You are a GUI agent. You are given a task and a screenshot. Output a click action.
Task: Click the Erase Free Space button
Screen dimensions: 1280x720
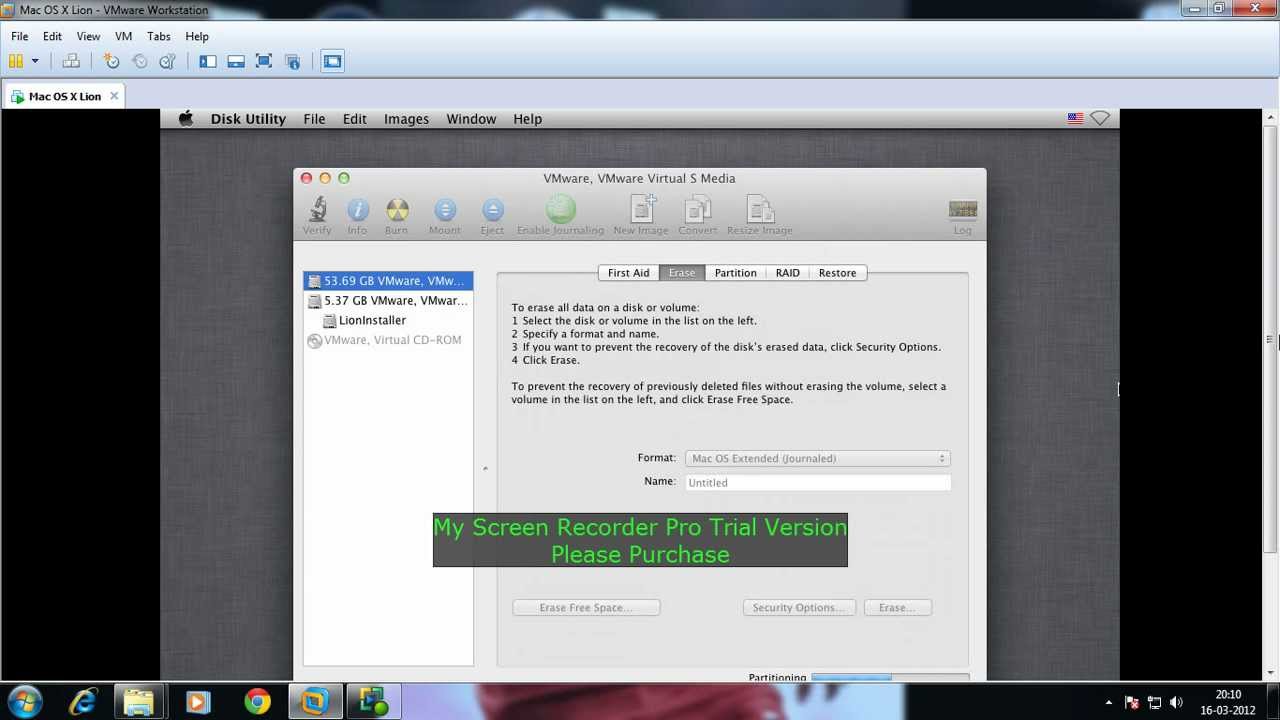586,607
